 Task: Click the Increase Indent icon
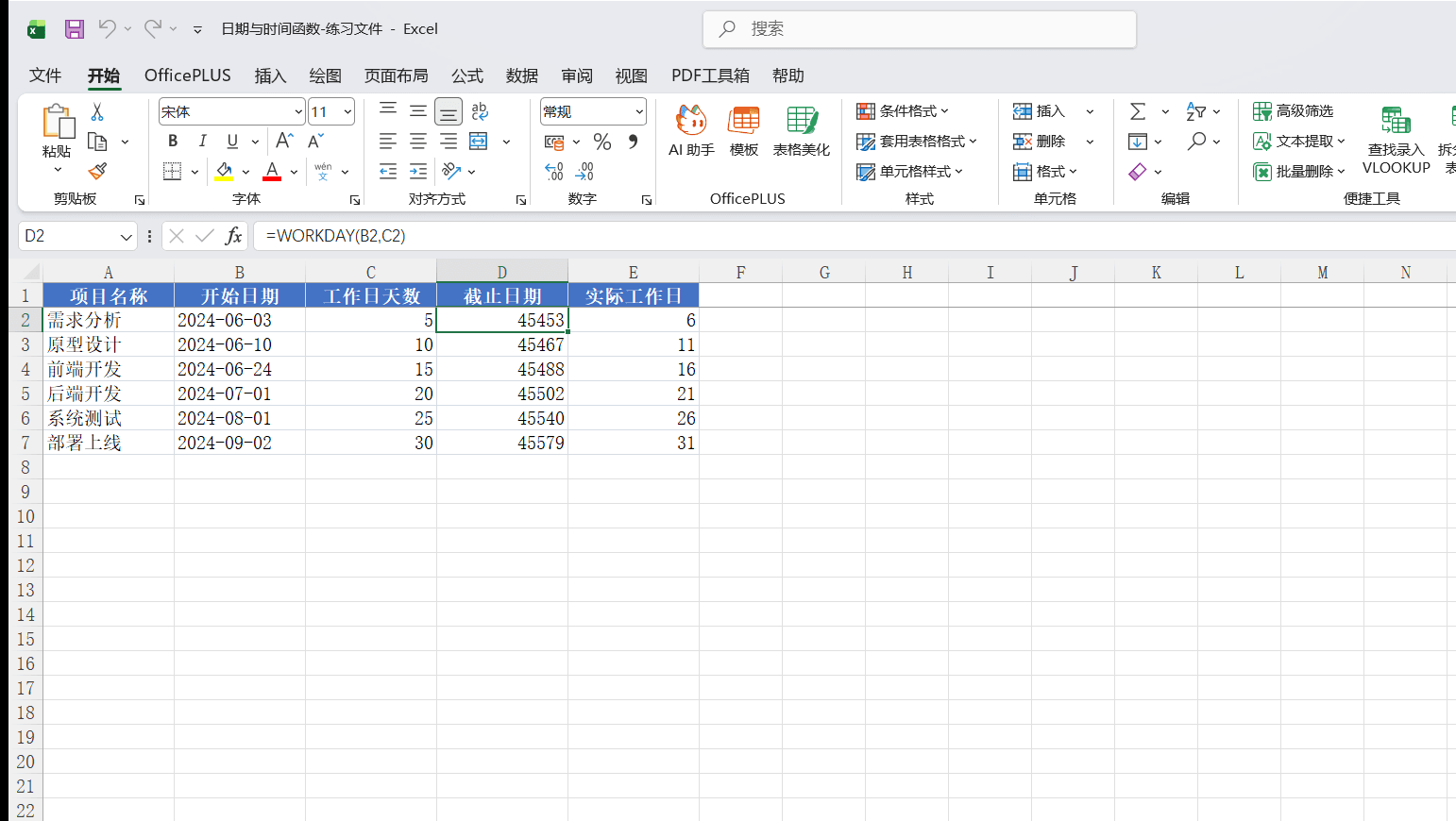(x=418, y=172)
